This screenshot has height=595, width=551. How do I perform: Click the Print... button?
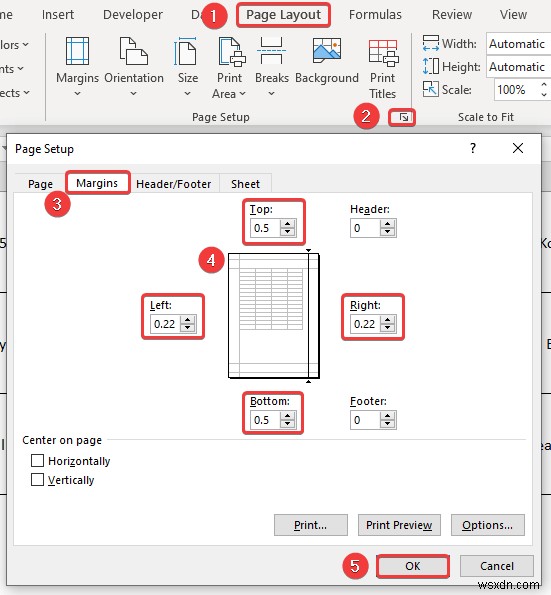pyautogui.click(x=310, y=525)
